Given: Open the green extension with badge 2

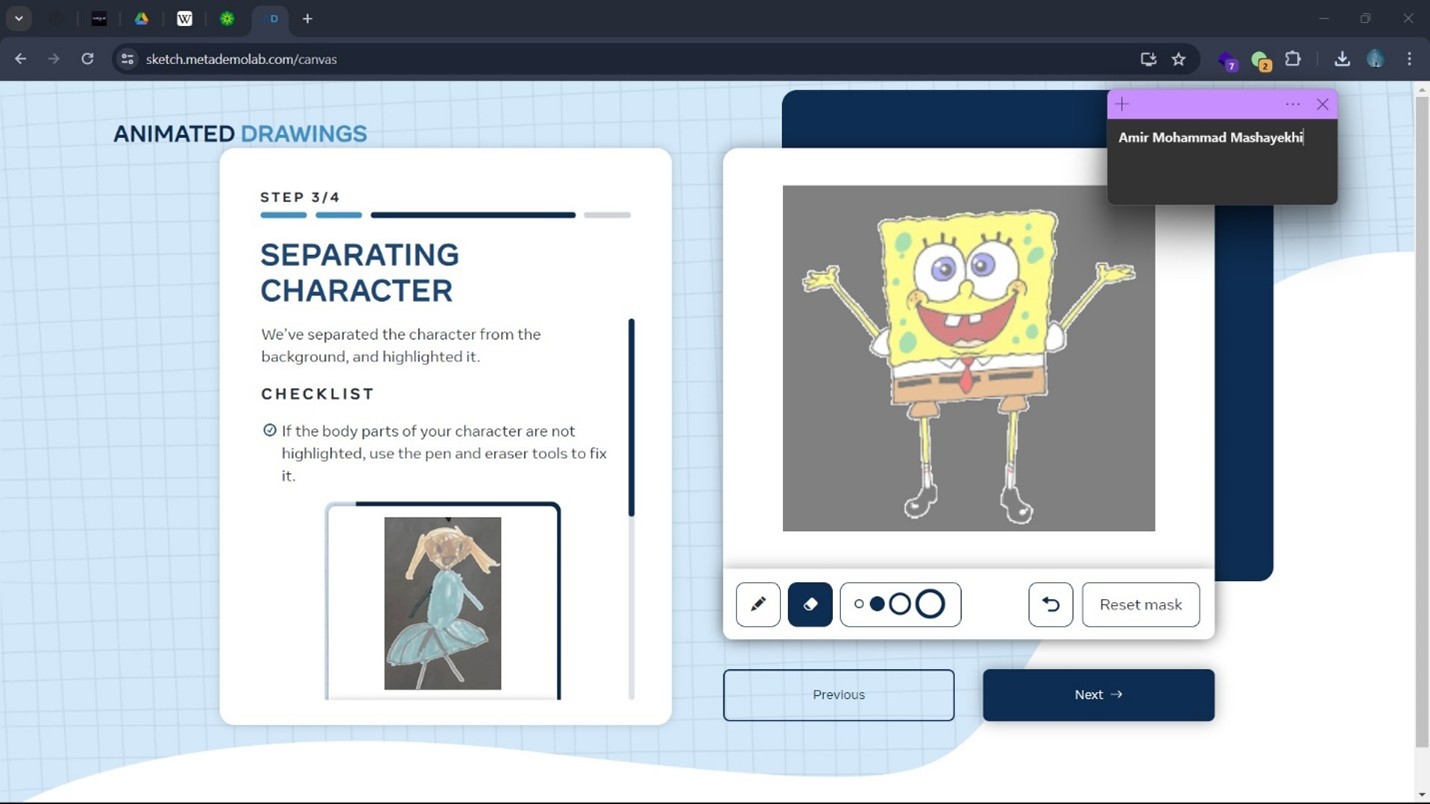Looking at the screenshot, I should coord(1260,60).
